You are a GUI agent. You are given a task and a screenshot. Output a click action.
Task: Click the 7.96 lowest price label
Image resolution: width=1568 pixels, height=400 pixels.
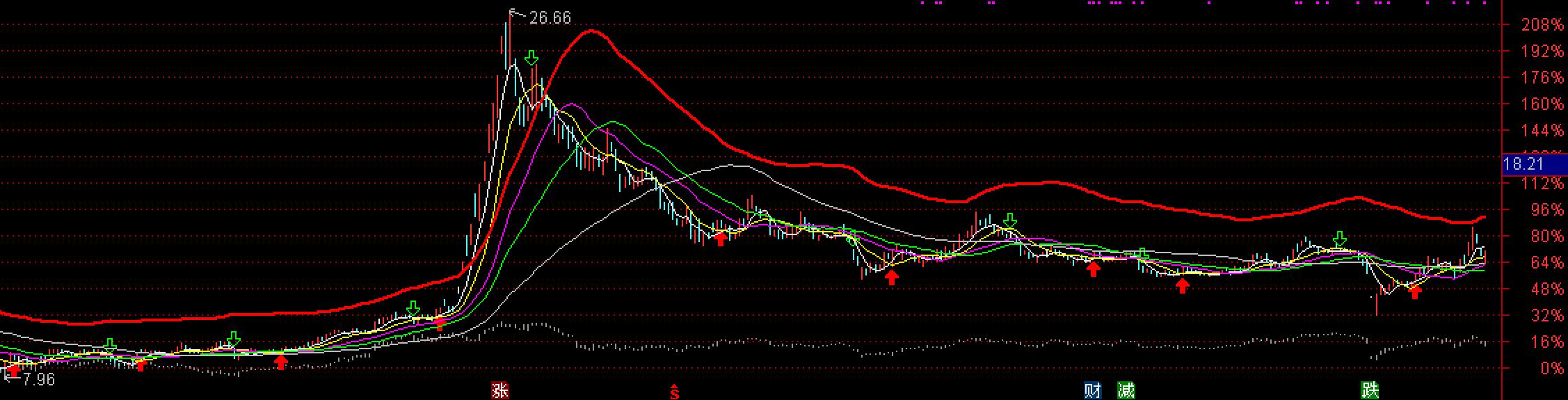(38, 380)
